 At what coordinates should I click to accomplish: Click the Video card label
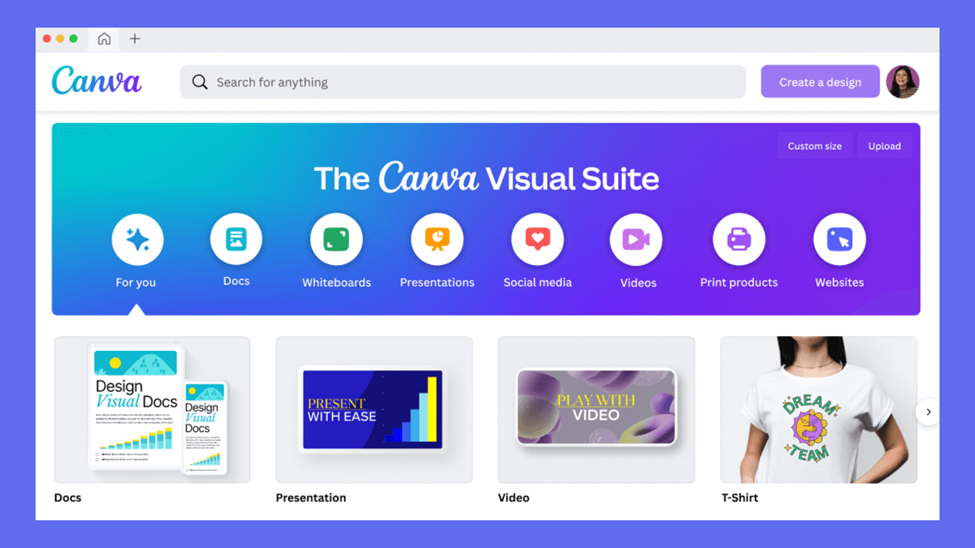(x=514, y=498)
